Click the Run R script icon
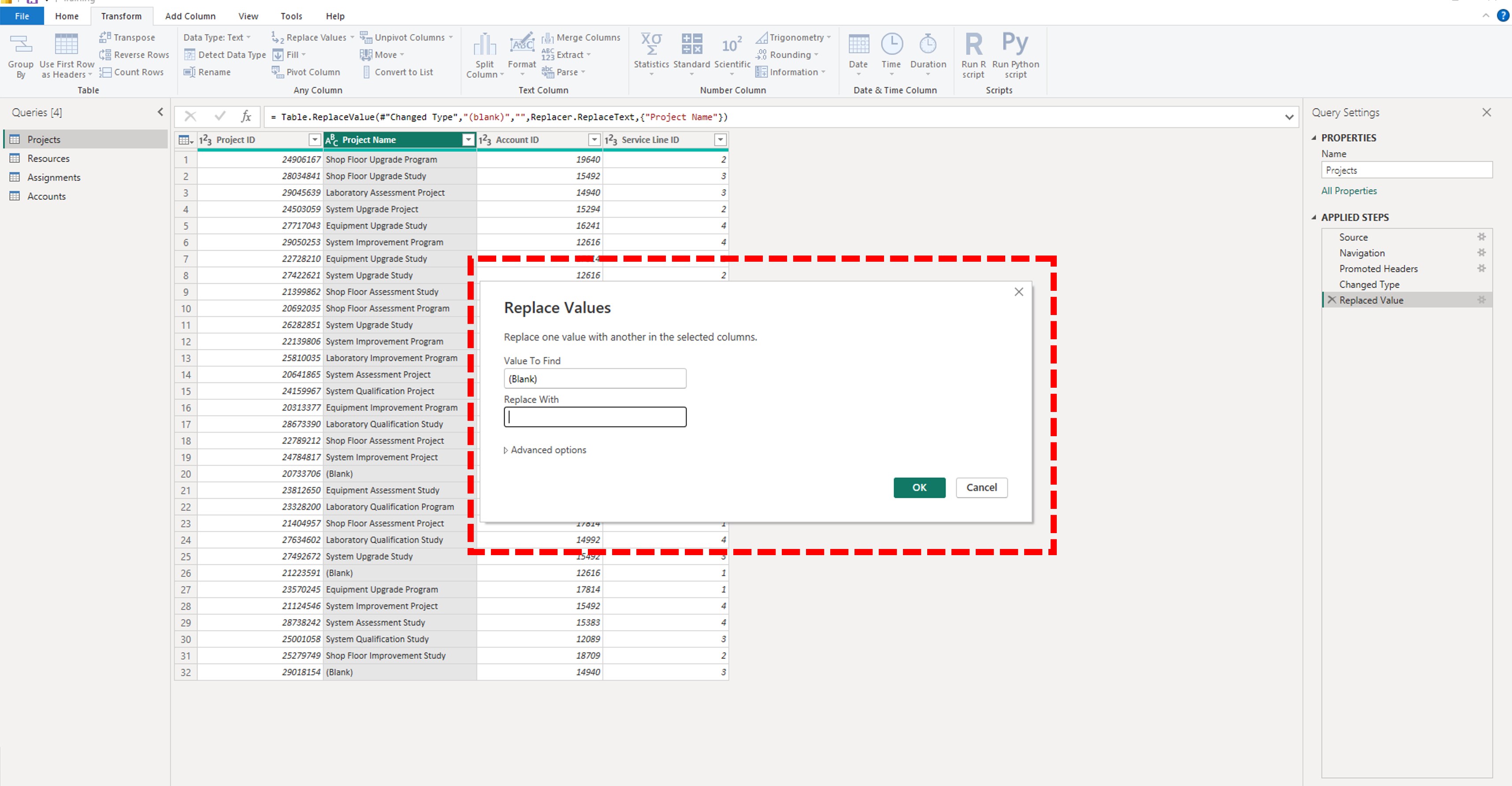This screenshot has width=1512, height=786. coord(973,44)
